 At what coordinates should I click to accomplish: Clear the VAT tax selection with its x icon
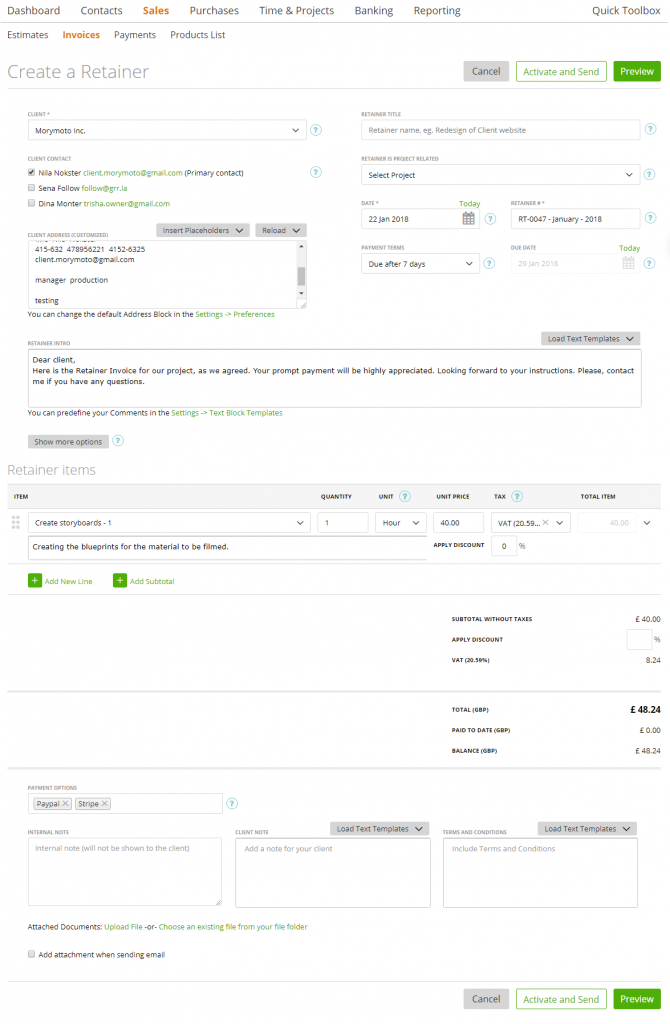544,522
